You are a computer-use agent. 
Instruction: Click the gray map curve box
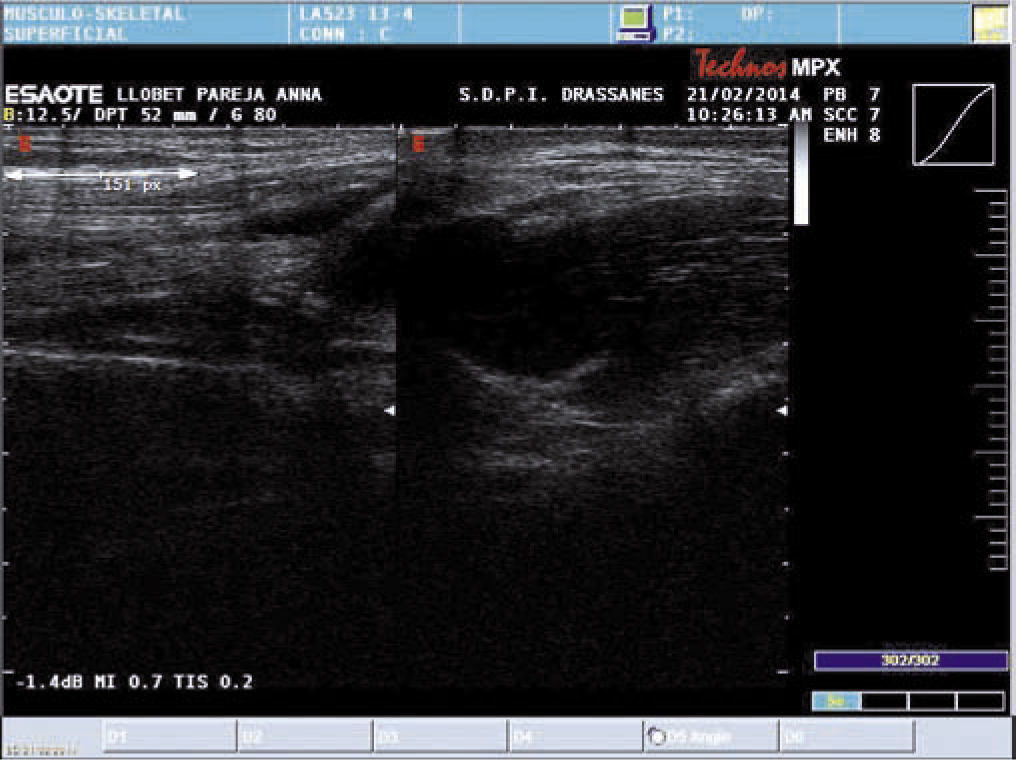pos(953,124)
